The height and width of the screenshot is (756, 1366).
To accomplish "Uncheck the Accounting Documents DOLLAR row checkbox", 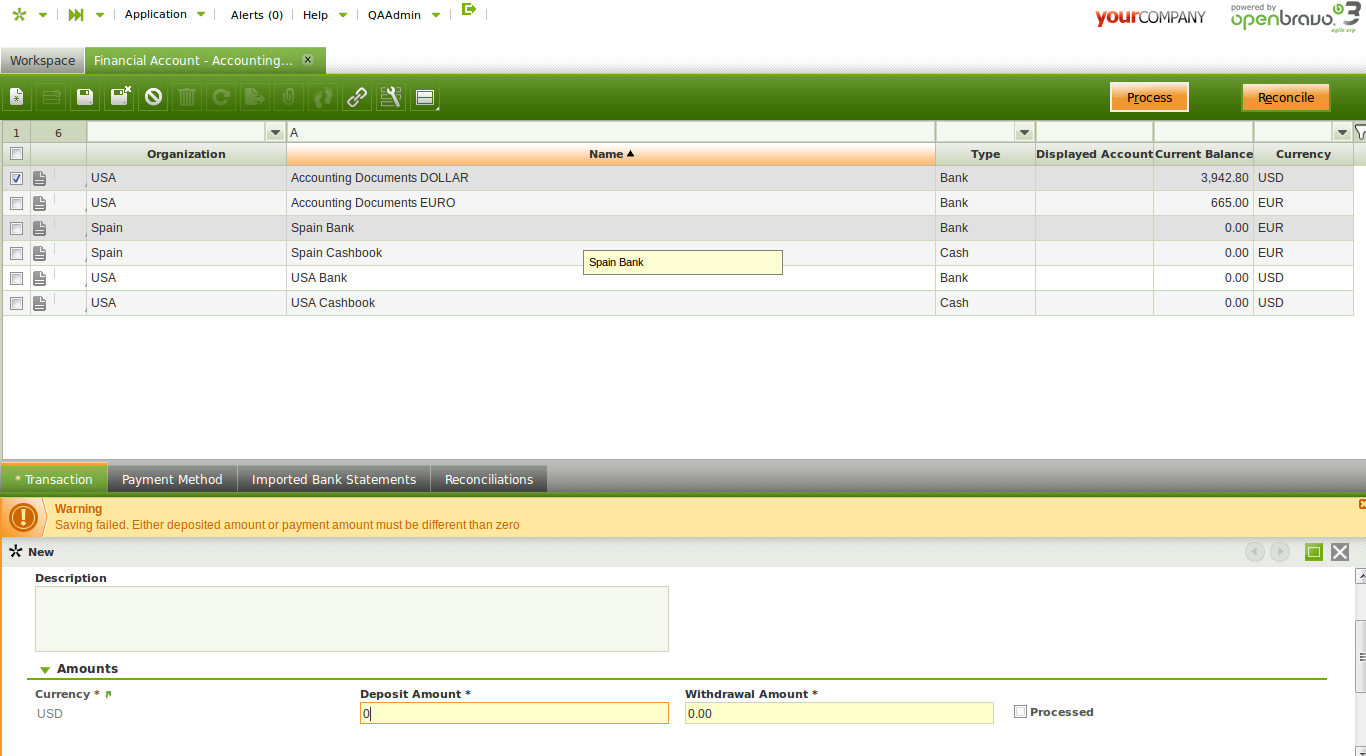I will click(16, 178).
